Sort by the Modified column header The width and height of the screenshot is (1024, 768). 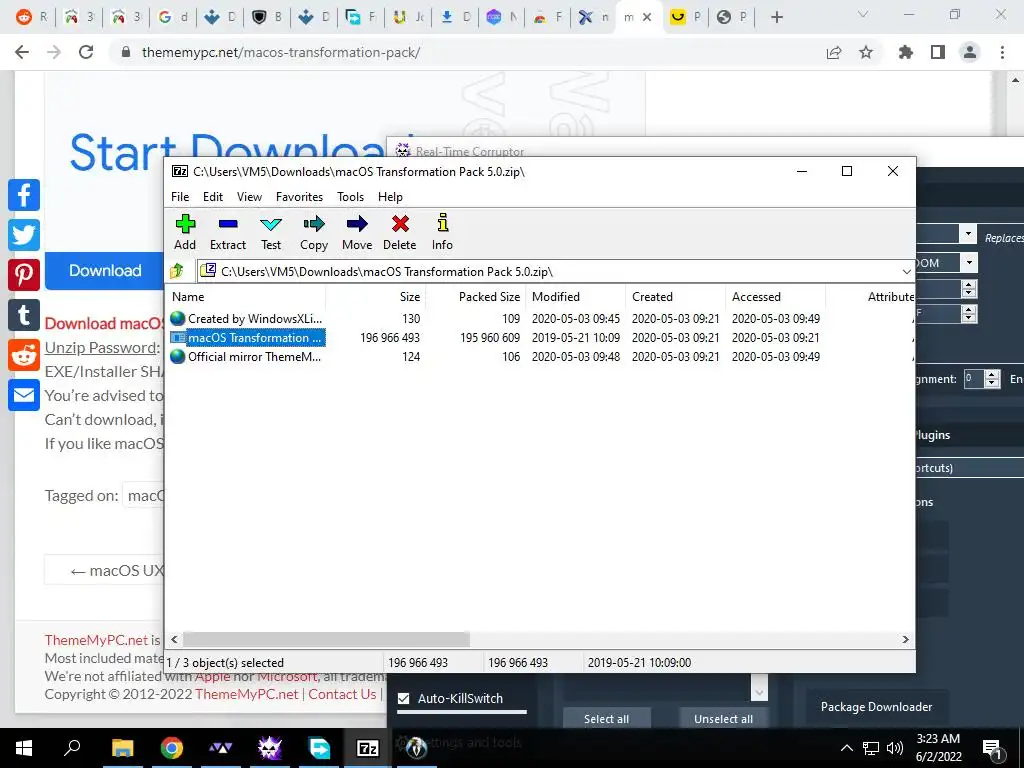pyautogui.click(x=575, y=296)
